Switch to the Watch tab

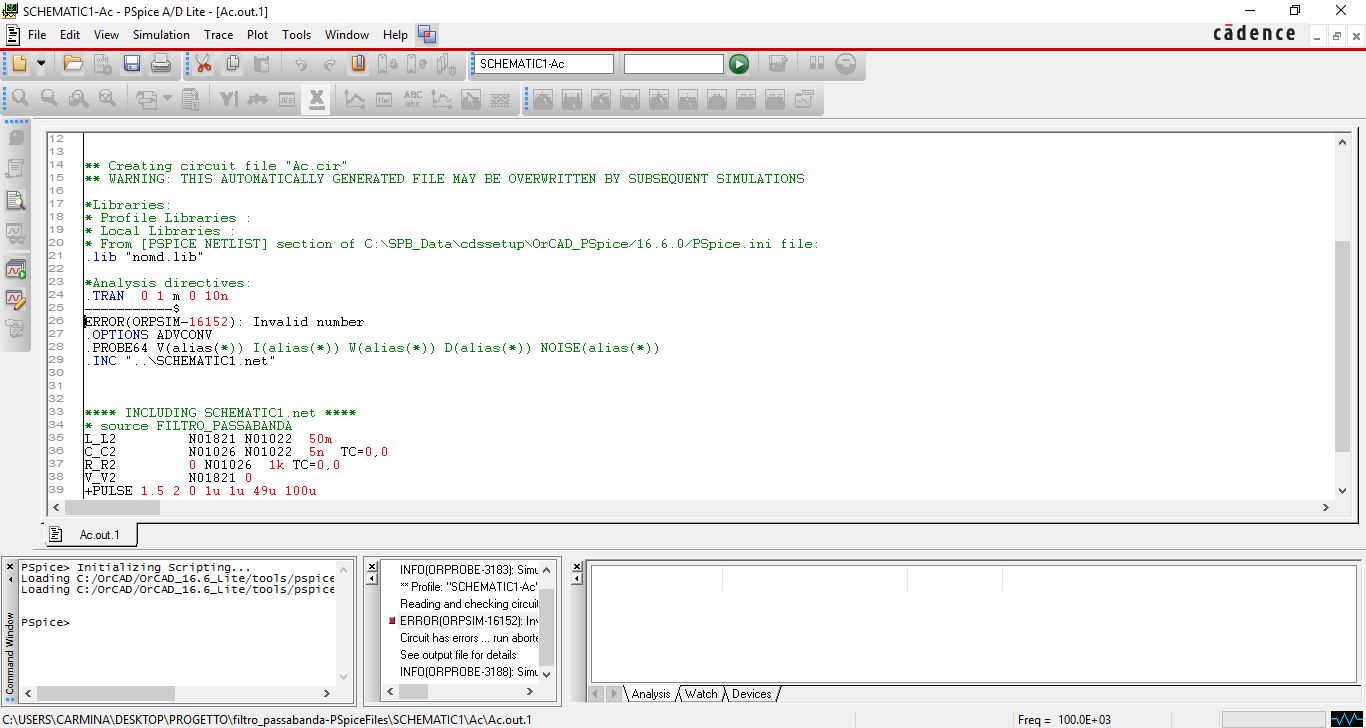pyautogui.click(x=700, y=694)
